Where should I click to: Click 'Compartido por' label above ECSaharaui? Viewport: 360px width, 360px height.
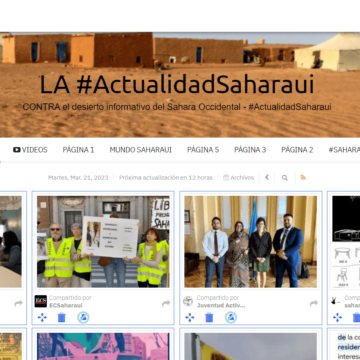70,298
